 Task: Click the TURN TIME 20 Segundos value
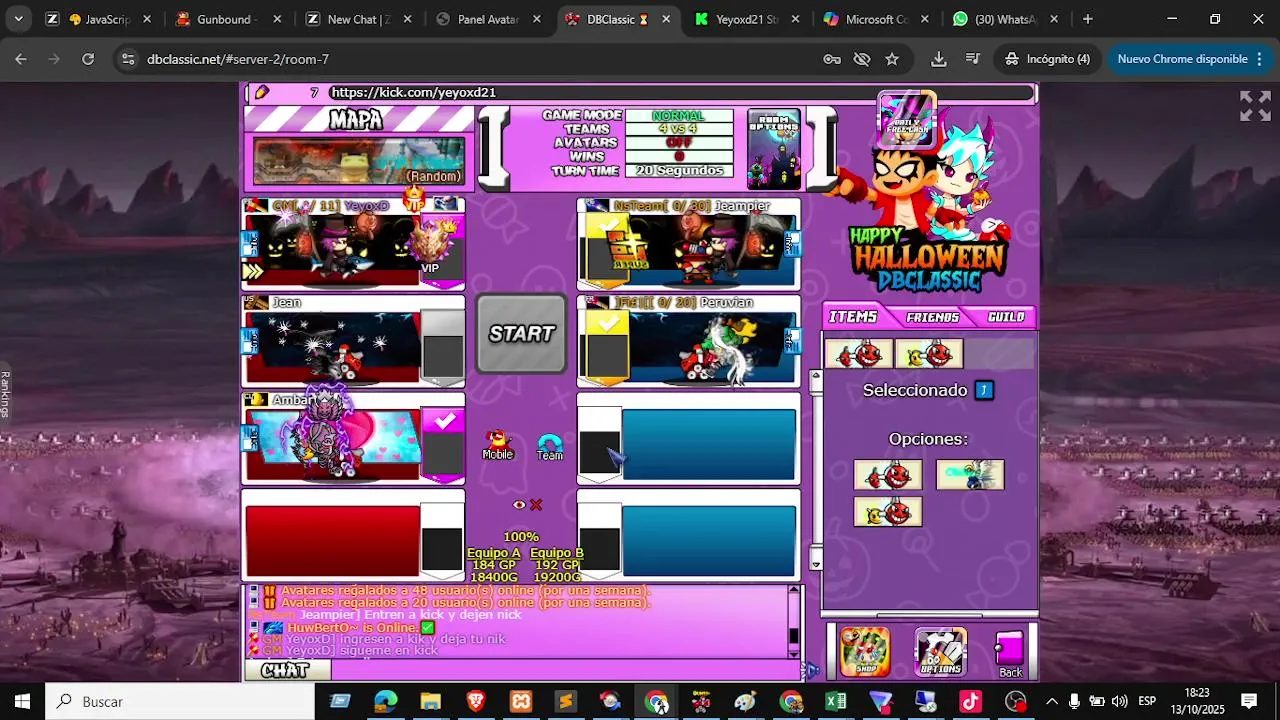click(x=679, y=171)
